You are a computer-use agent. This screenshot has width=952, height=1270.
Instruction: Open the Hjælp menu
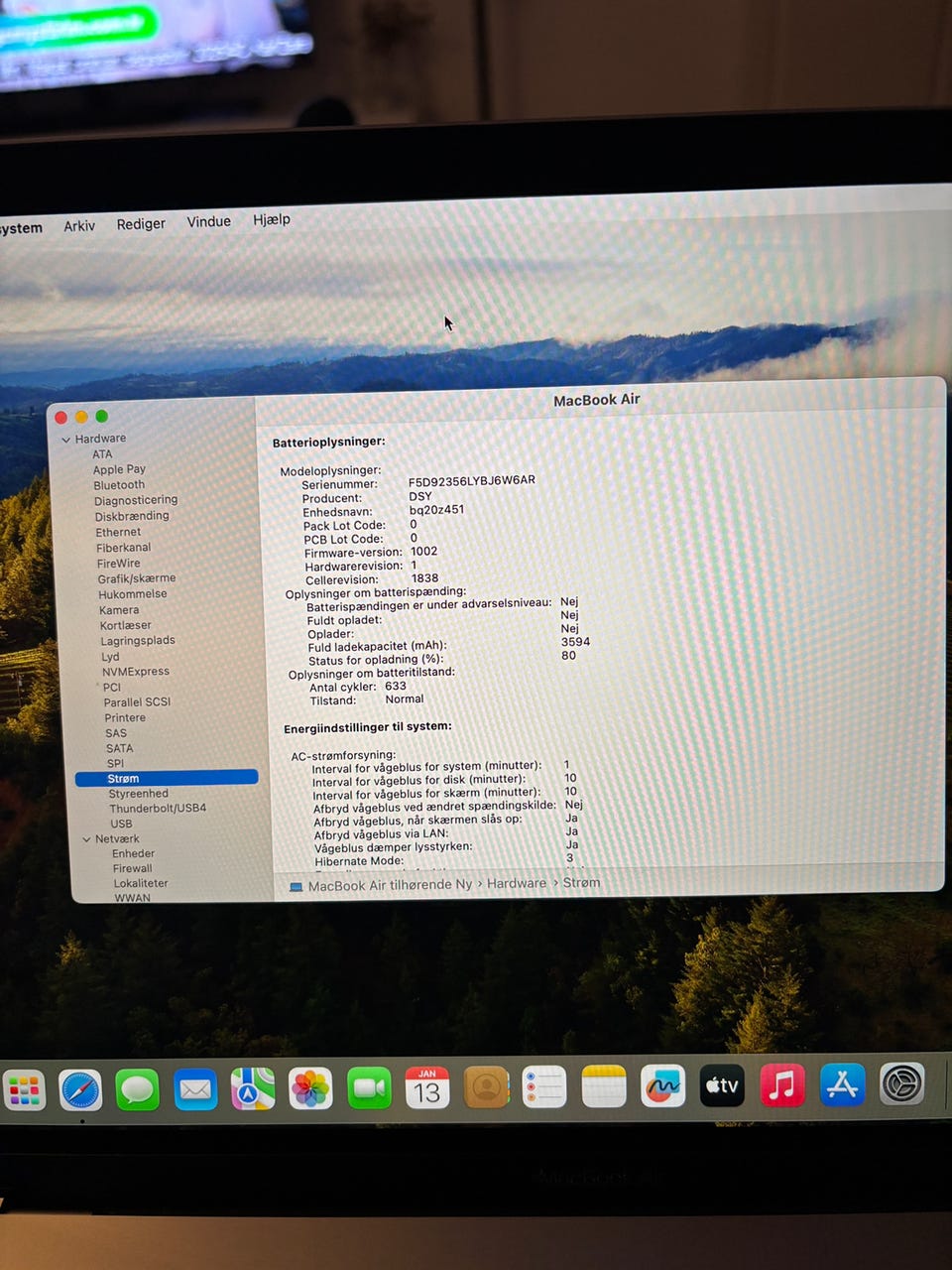(x=272, y=219)
